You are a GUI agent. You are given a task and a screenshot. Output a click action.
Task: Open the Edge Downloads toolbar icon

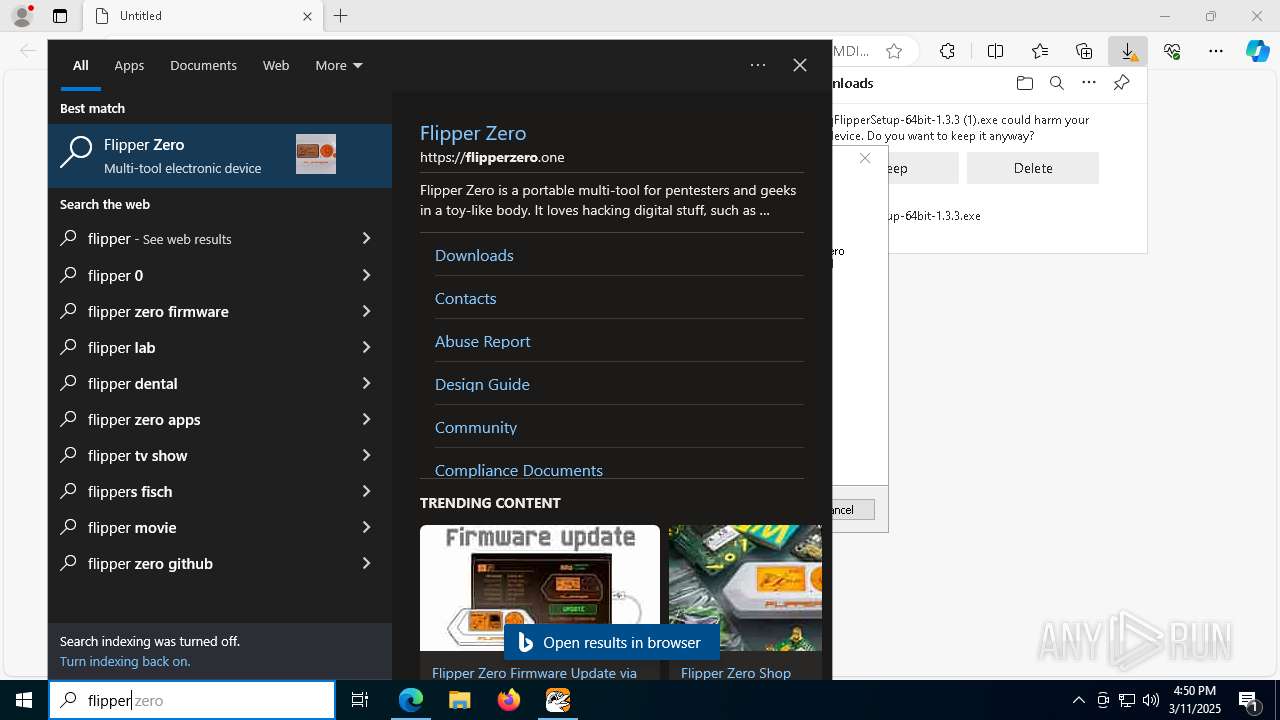[1128, 51]
